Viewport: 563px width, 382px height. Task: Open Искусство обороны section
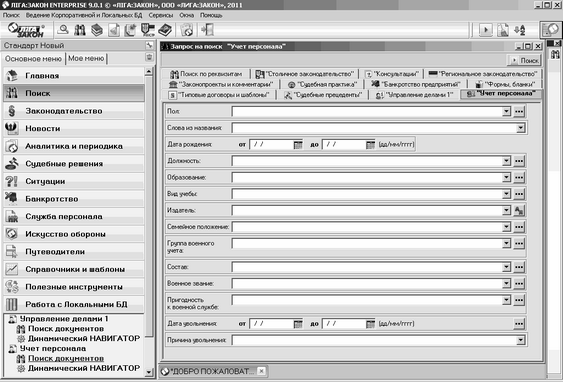(74, 234)
